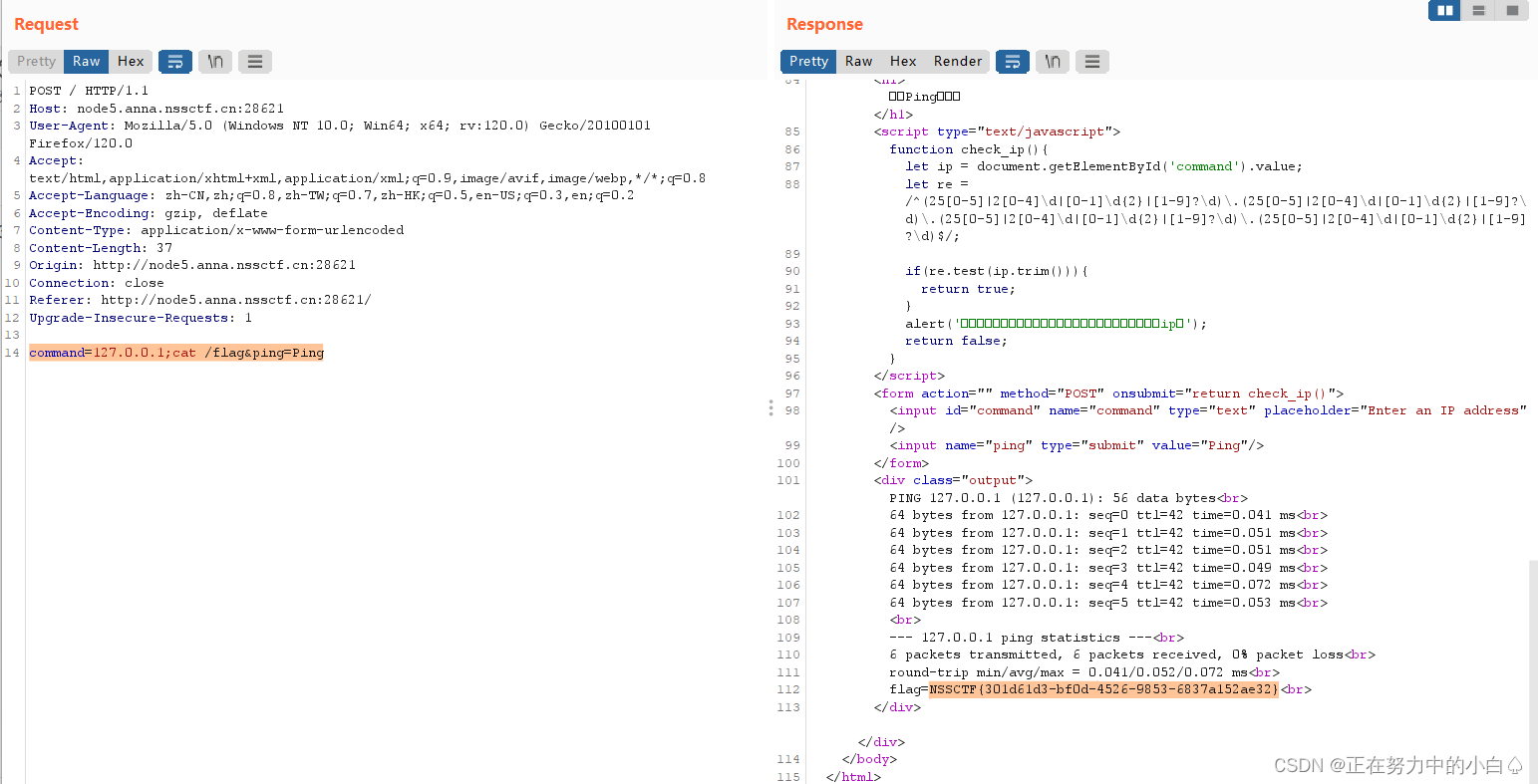The image size is (1538, 784).
Task: Click the Accept-Encoding header line
Action: 149,213
